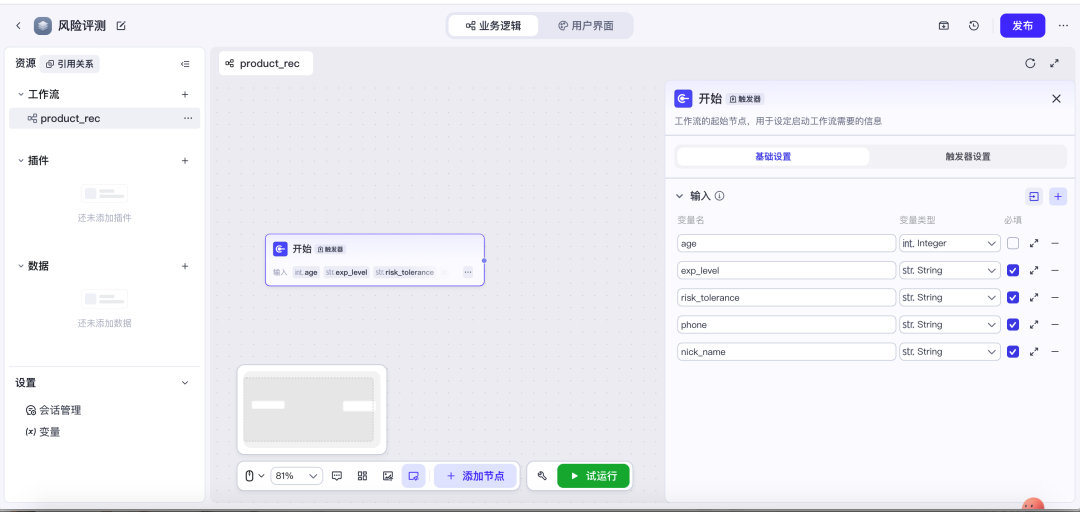Open version history clock icon
The width and height of the screenshot is (1080, 512).
974,26
